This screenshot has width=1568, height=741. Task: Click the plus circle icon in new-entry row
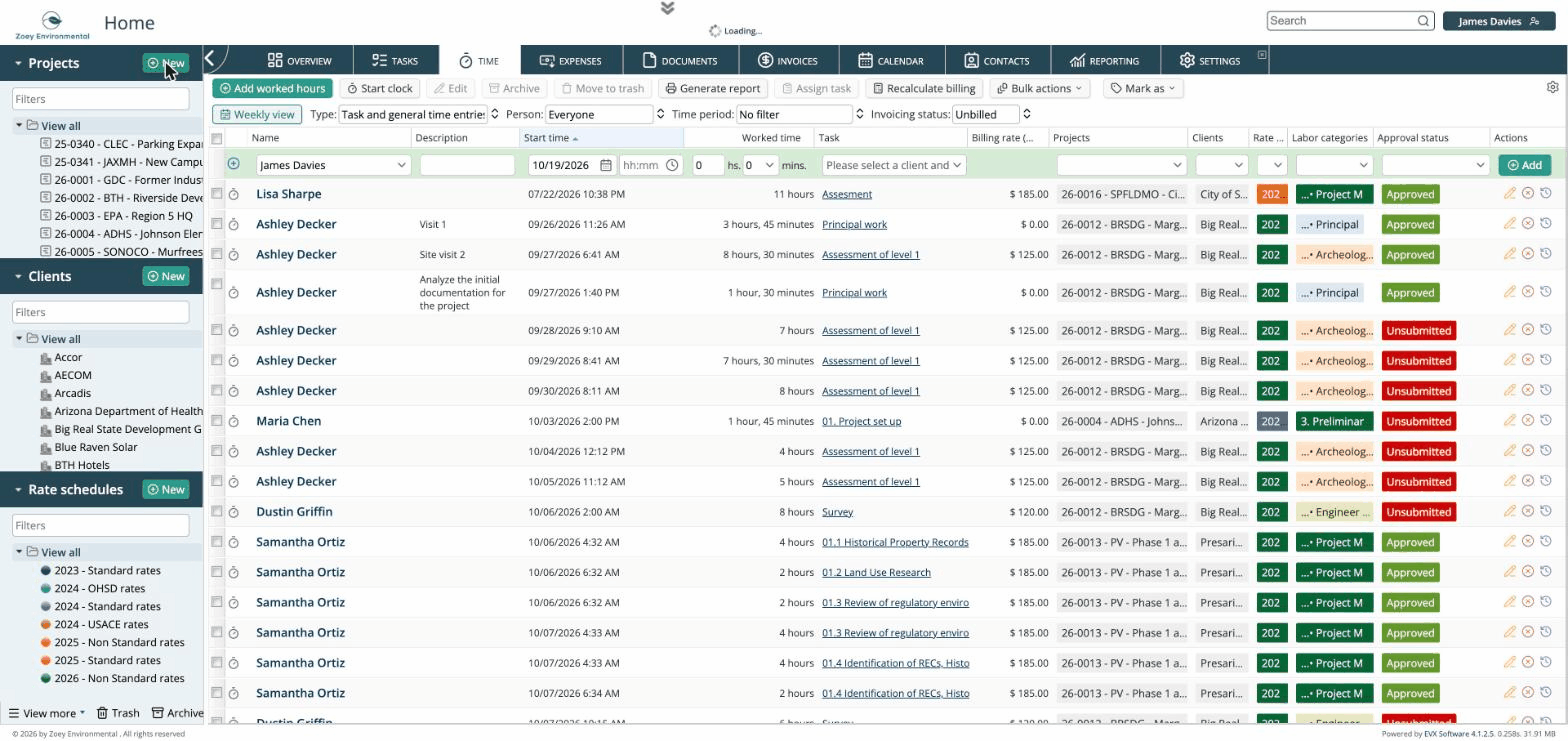click(x=233, y=164)
